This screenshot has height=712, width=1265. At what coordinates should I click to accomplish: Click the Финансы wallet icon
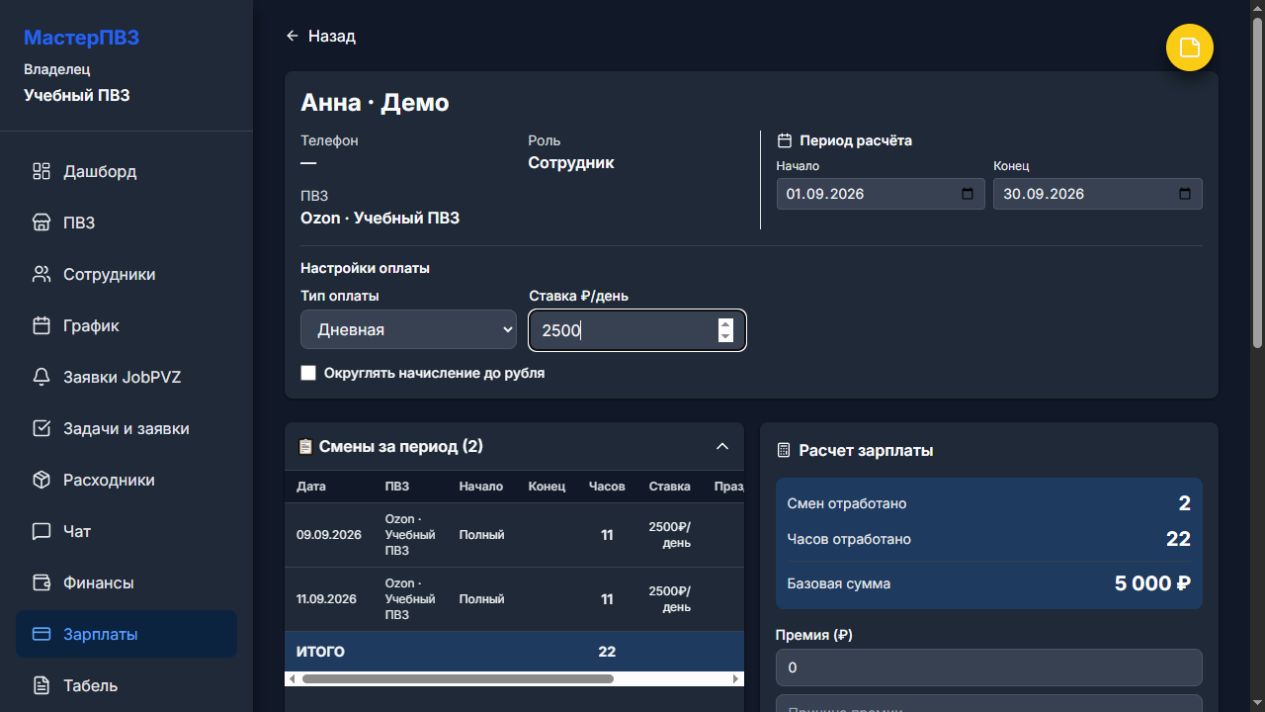[x=41, y=583]
